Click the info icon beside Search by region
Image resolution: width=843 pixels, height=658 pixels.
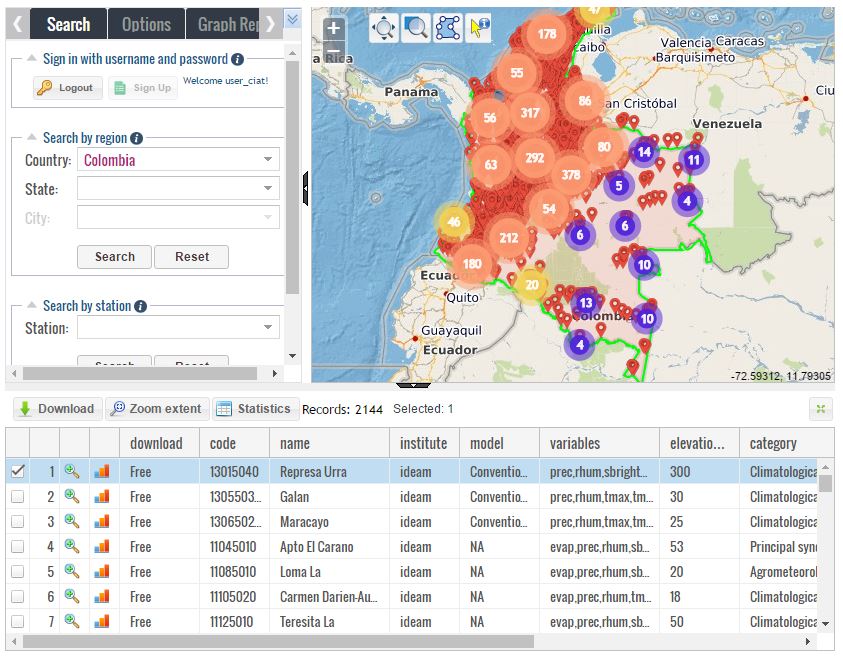[x=136, y=138]
